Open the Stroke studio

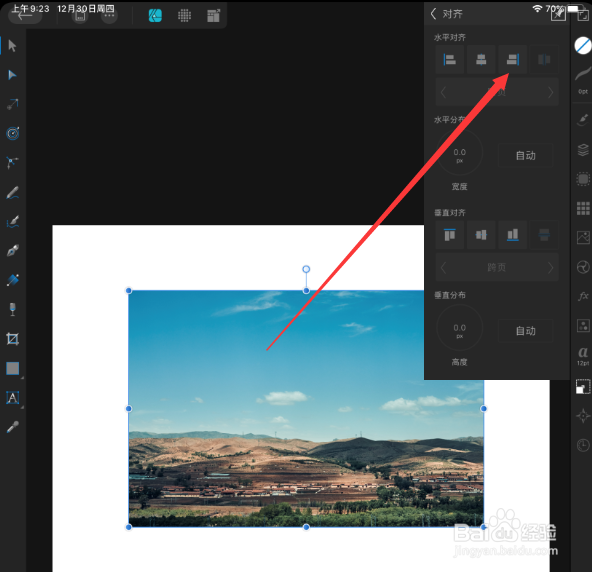(583, 75)
